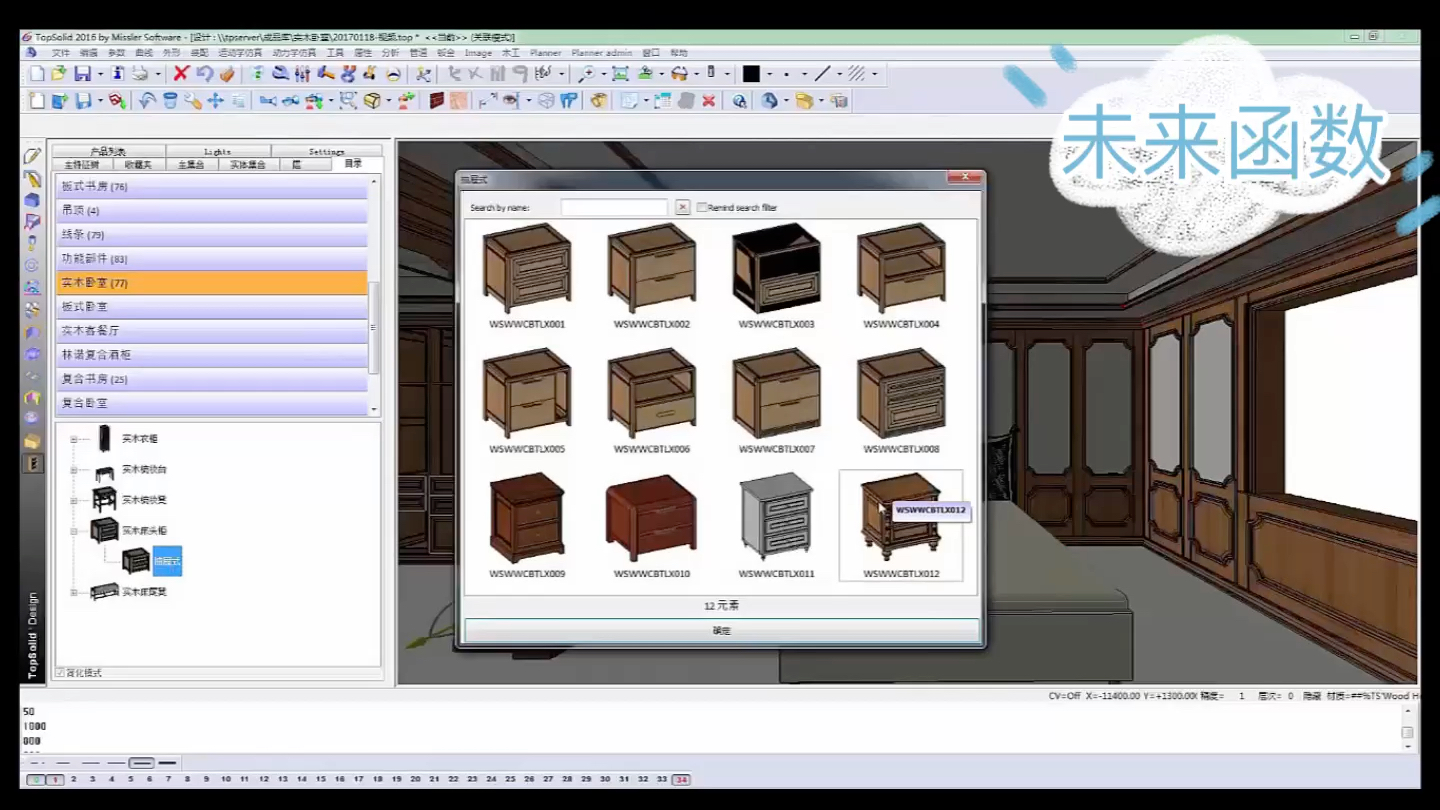Click the magnifier zoom icon in top toolbar
Viewport: 1440px width, 810px height.
coord(587,74)
